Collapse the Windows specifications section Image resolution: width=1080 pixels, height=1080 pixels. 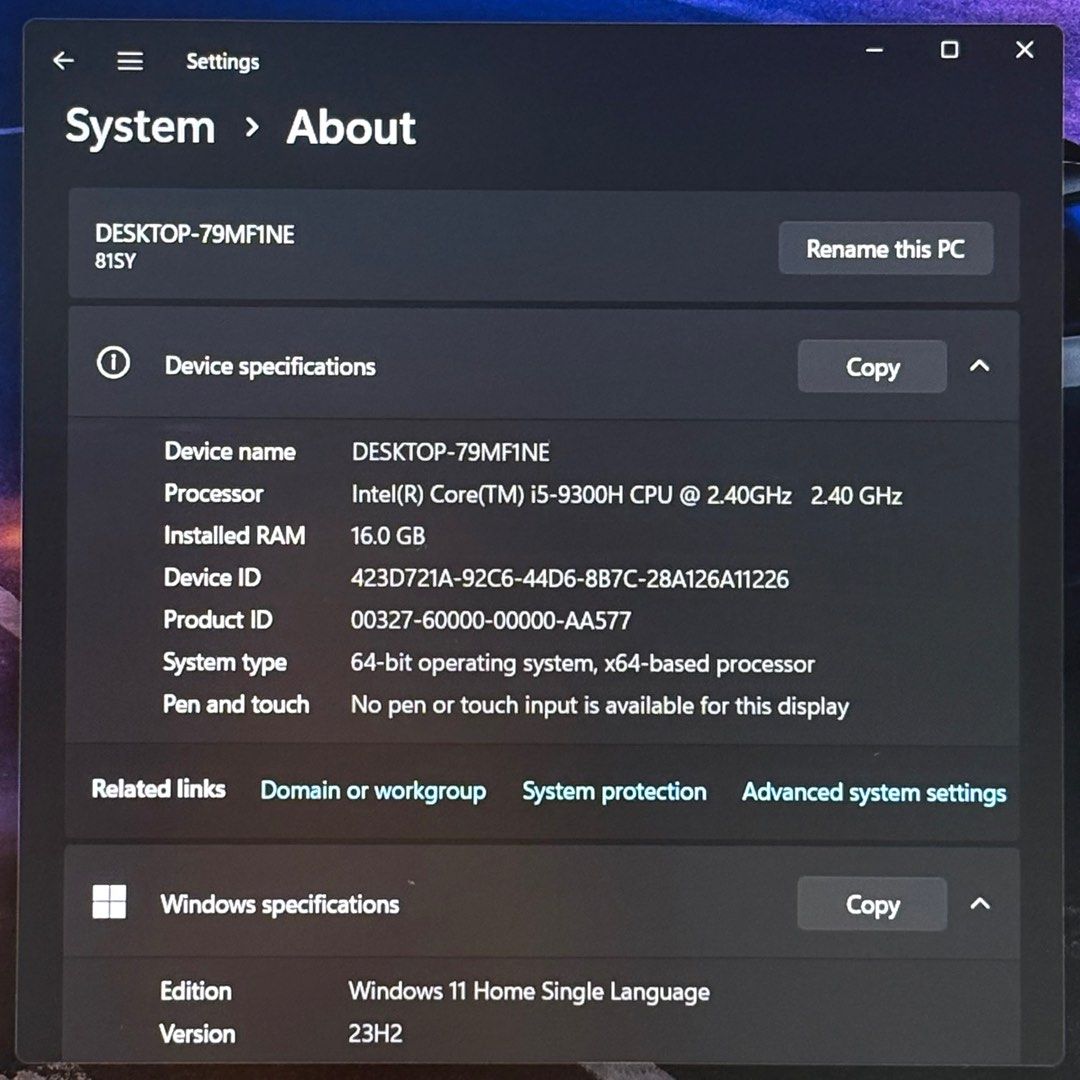click(979, 903)
